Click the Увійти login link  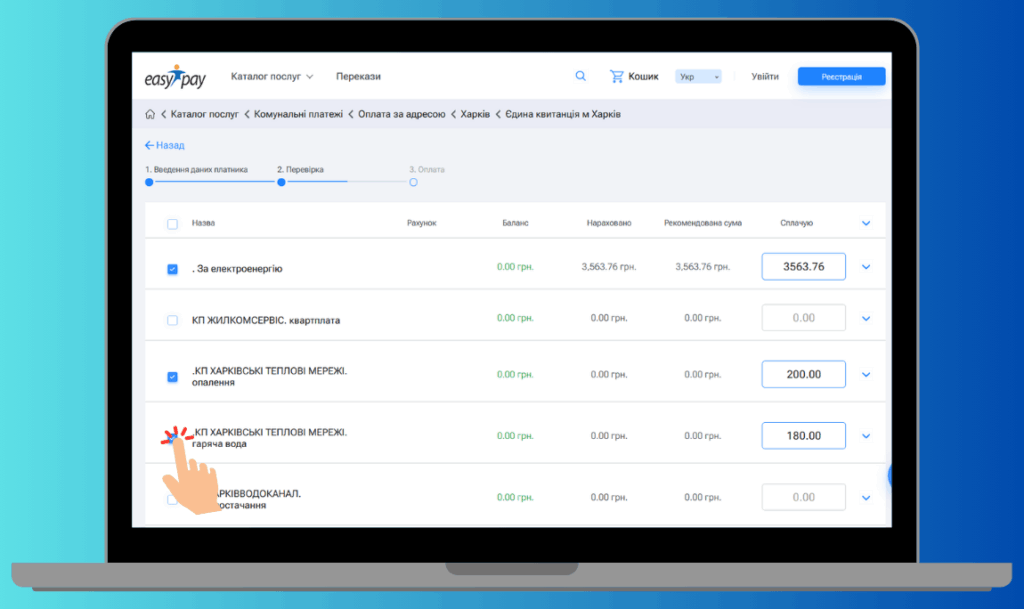click(x=765, y=76)
